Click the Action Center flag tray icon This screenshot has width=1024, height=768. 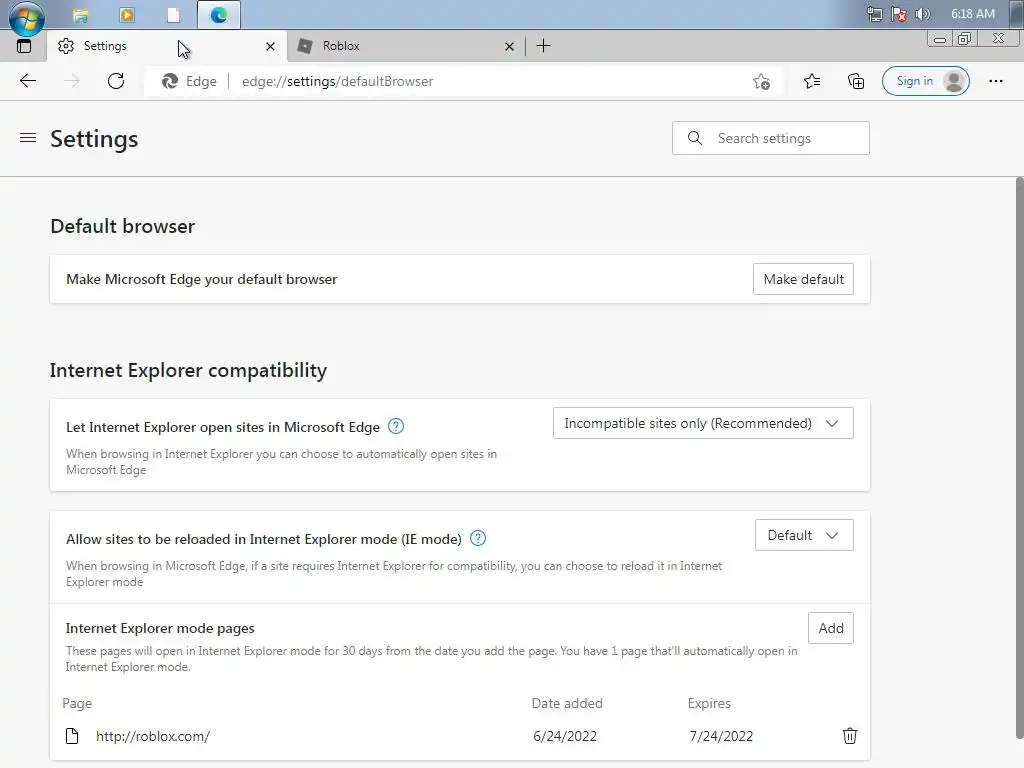899,14
